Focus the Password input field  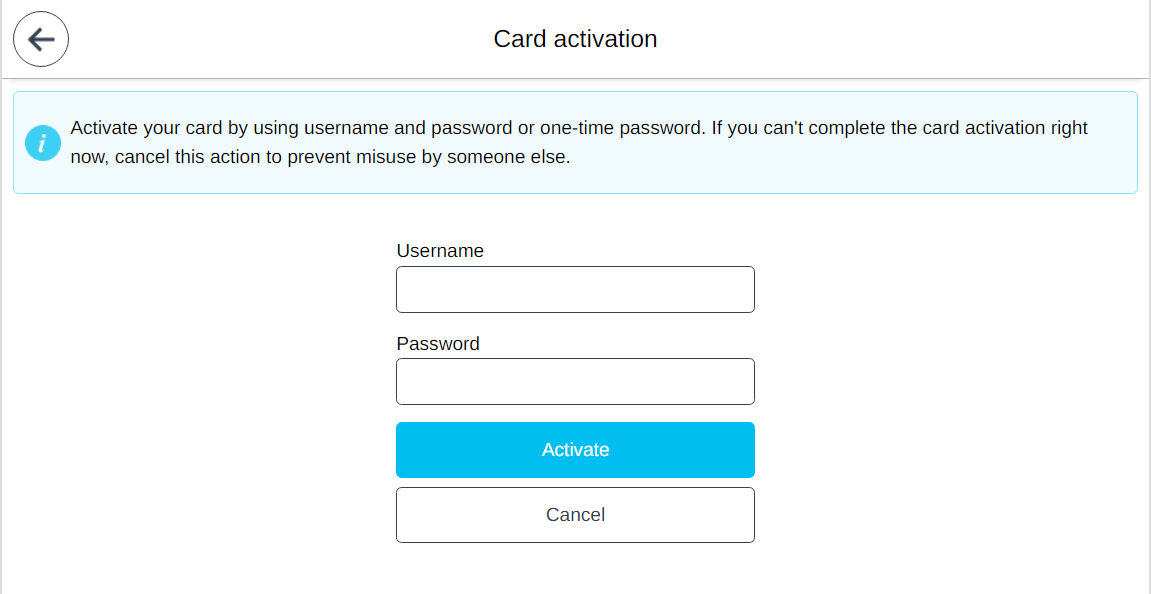575,381
